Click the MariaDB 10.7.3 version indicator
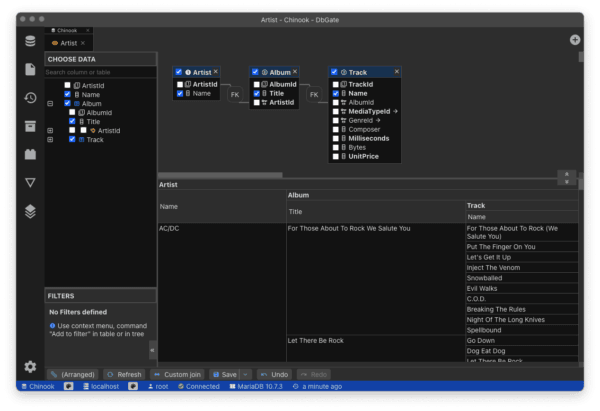 tap(256, 387)
